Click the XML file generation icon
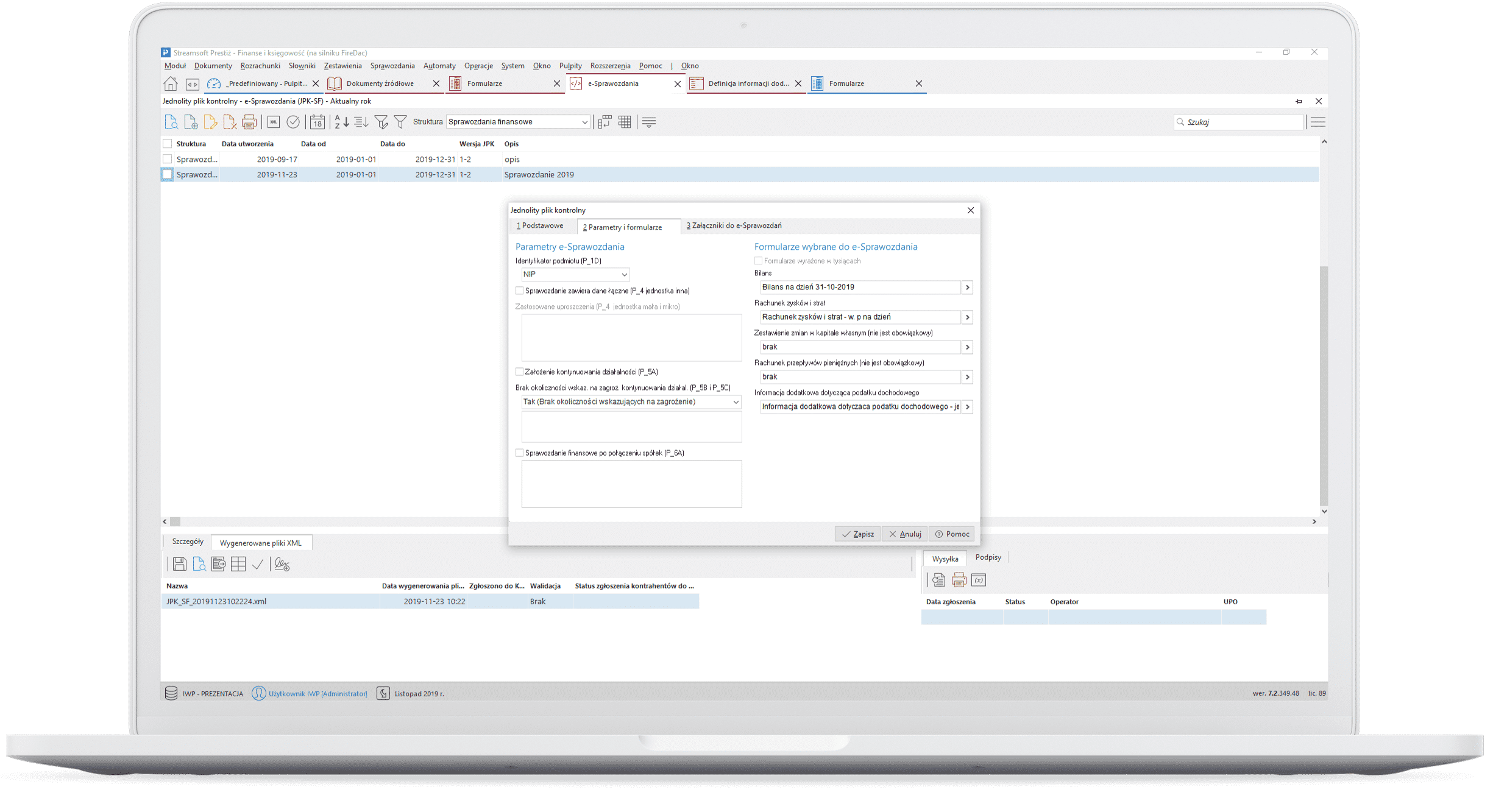 [273, 122]
